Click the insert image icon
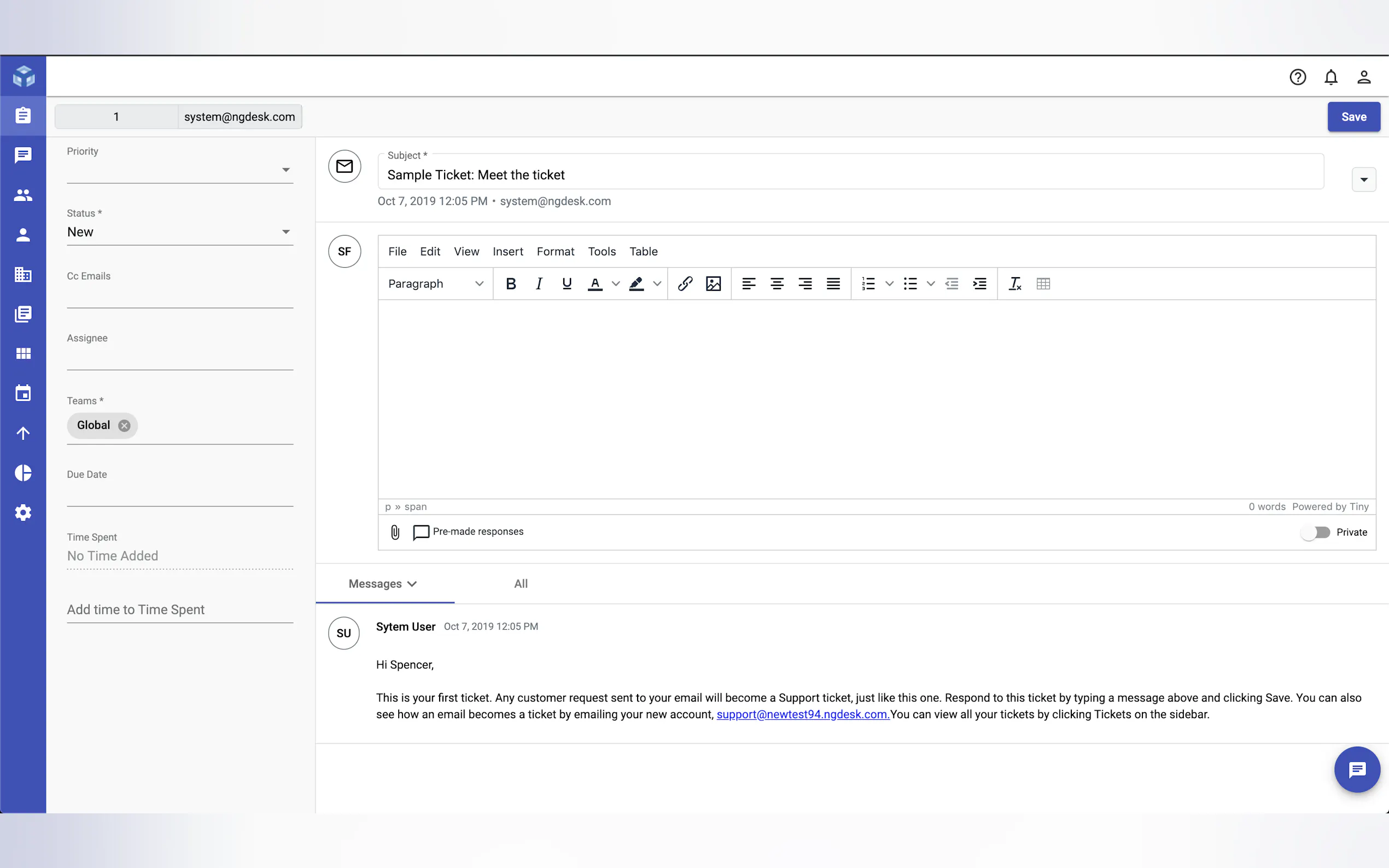Viewport: 1389px width, 868px height. [x=713, y=284]
